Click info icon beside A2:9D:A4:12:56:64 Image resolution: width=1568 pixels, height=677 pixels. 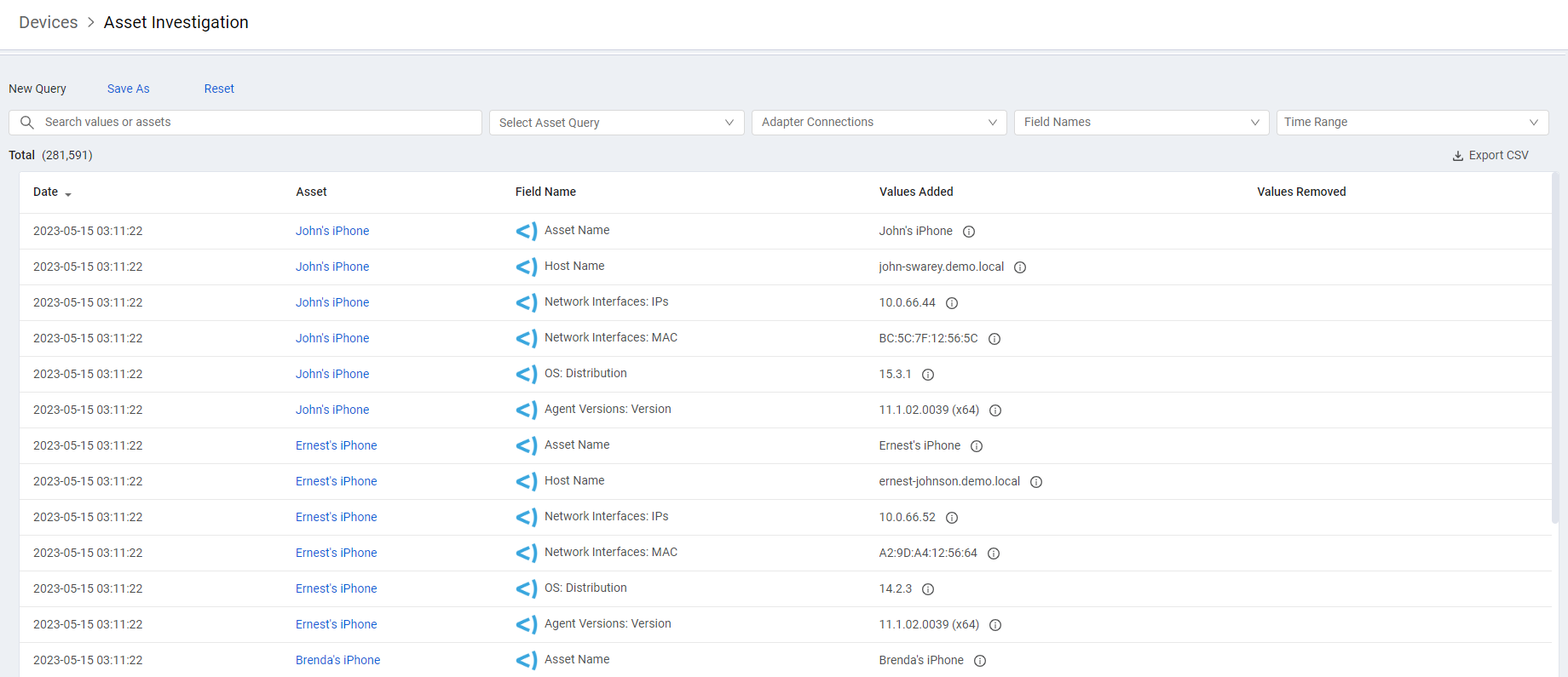pos(994,554)
